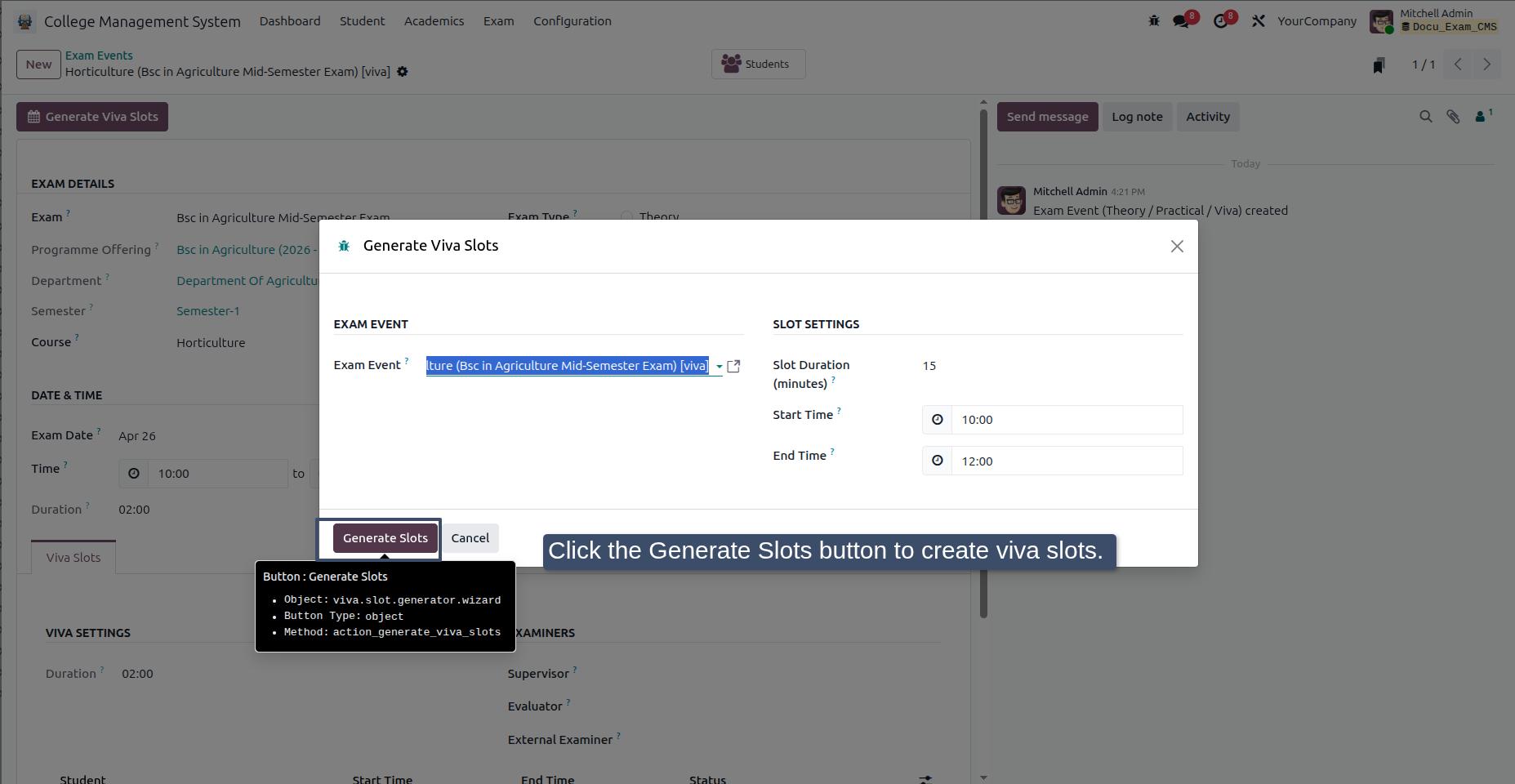Open the activities clock icon
1515x784 pixels.
1221,21
